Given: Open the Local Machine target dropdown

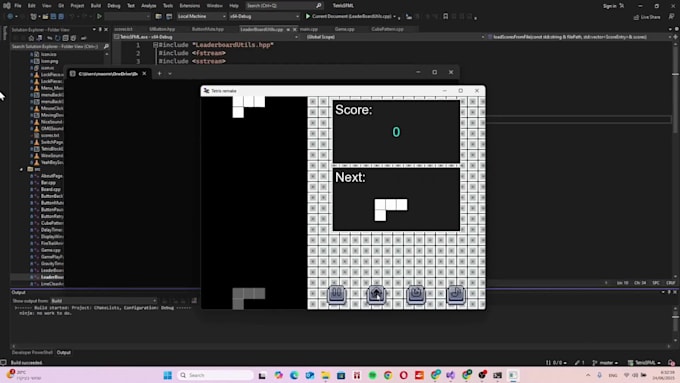Looking at the screenshot, I should pos(202,16).
